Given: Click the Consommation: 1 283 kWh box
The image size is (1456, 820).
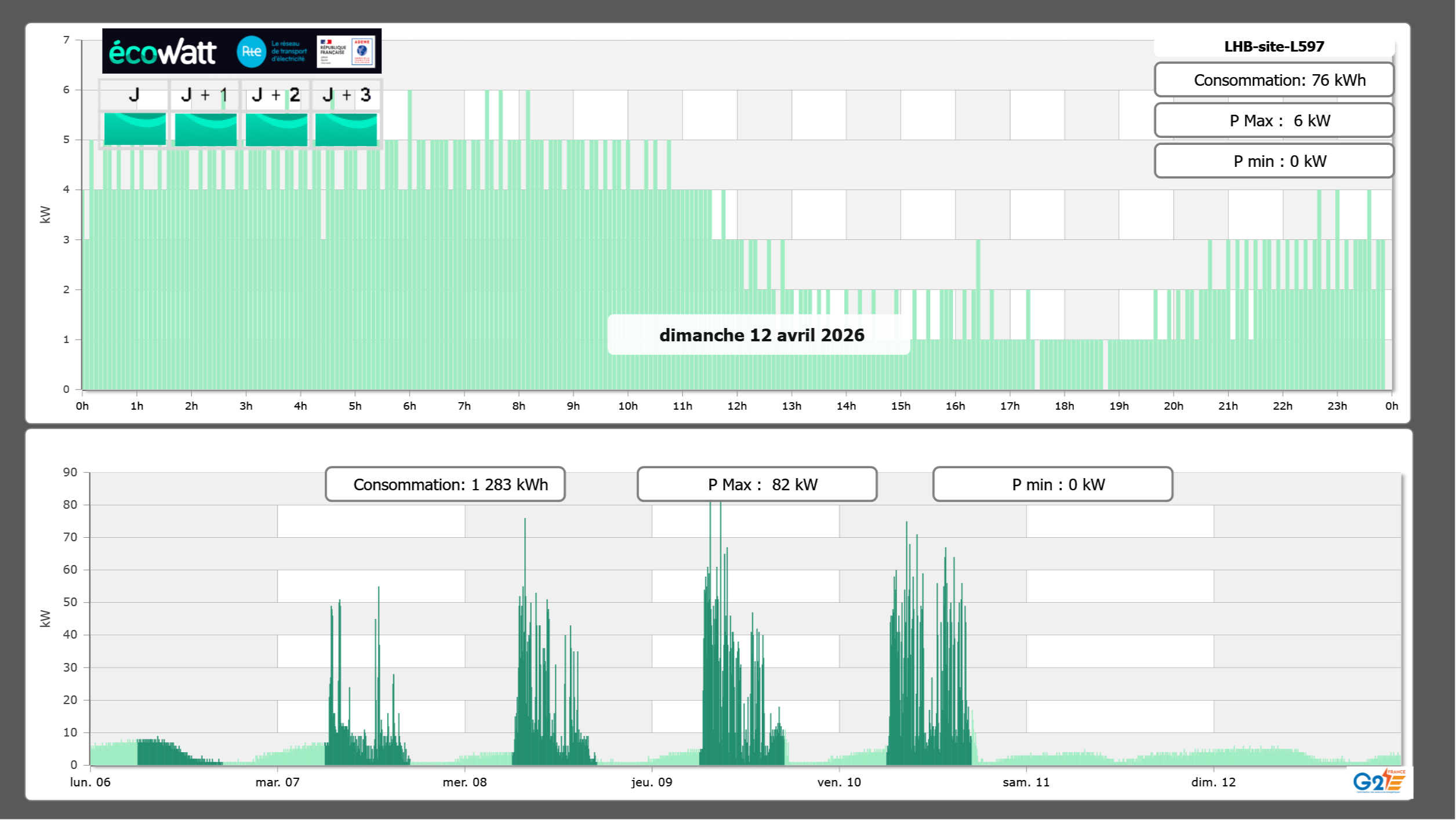Looking at the screenshot, I should (445, 484).
